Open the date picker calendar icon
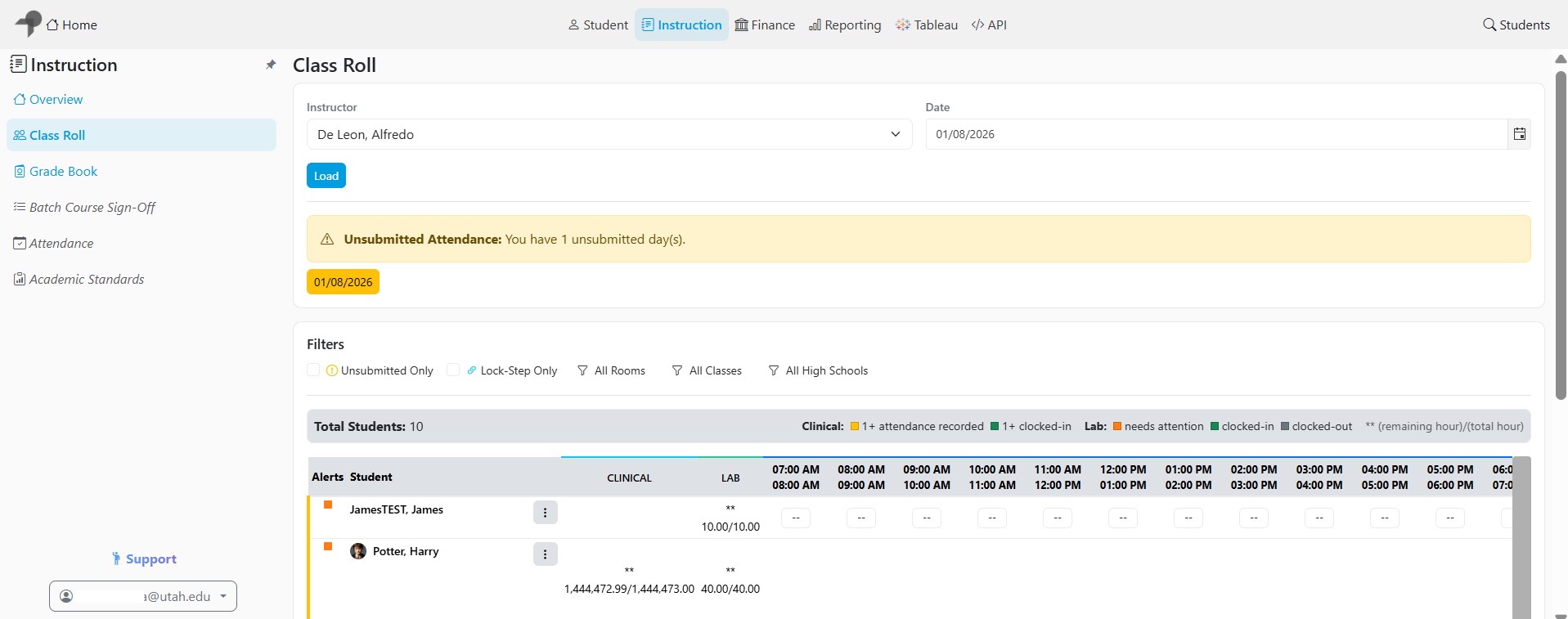The width and height of the screenshot is (1568, 619). (1519, 134)
